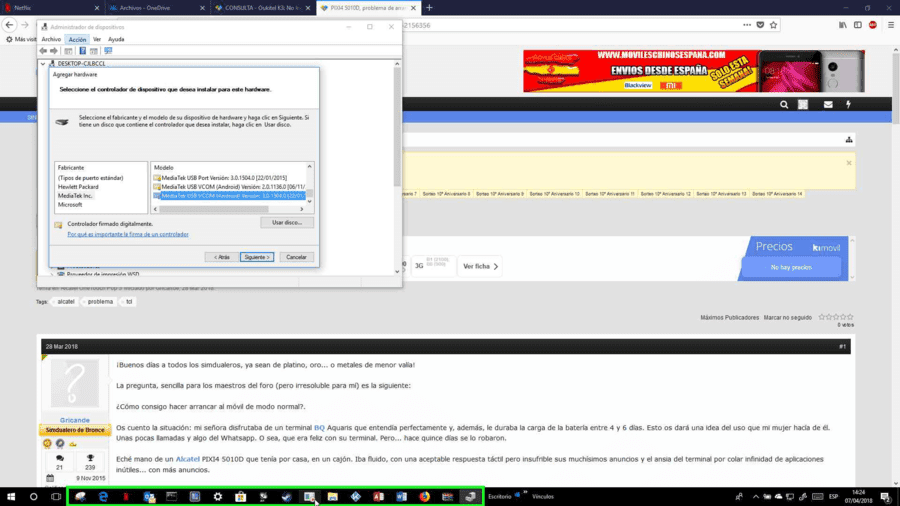
Task: Select Microsoft manufacturer
Action: (69, 205)
